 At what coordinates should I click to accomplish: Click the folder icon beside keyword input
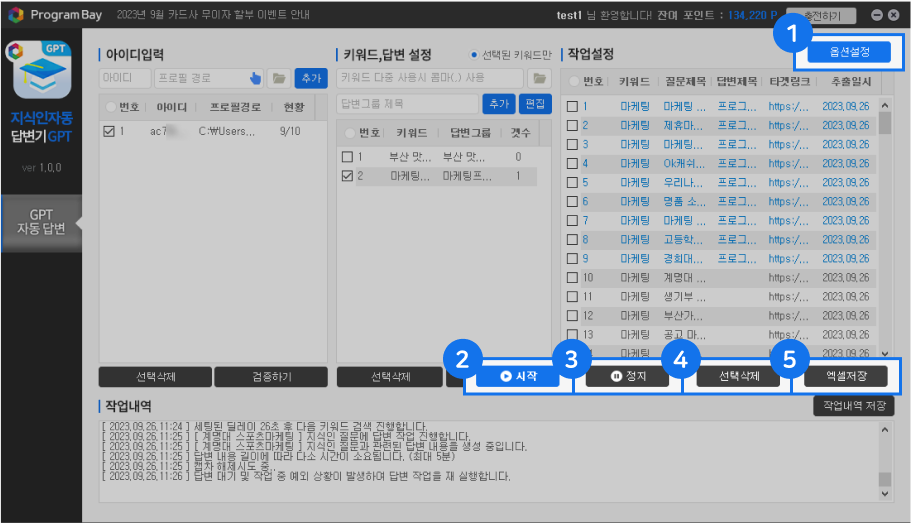pyautogui.click(x=540, y=78)
